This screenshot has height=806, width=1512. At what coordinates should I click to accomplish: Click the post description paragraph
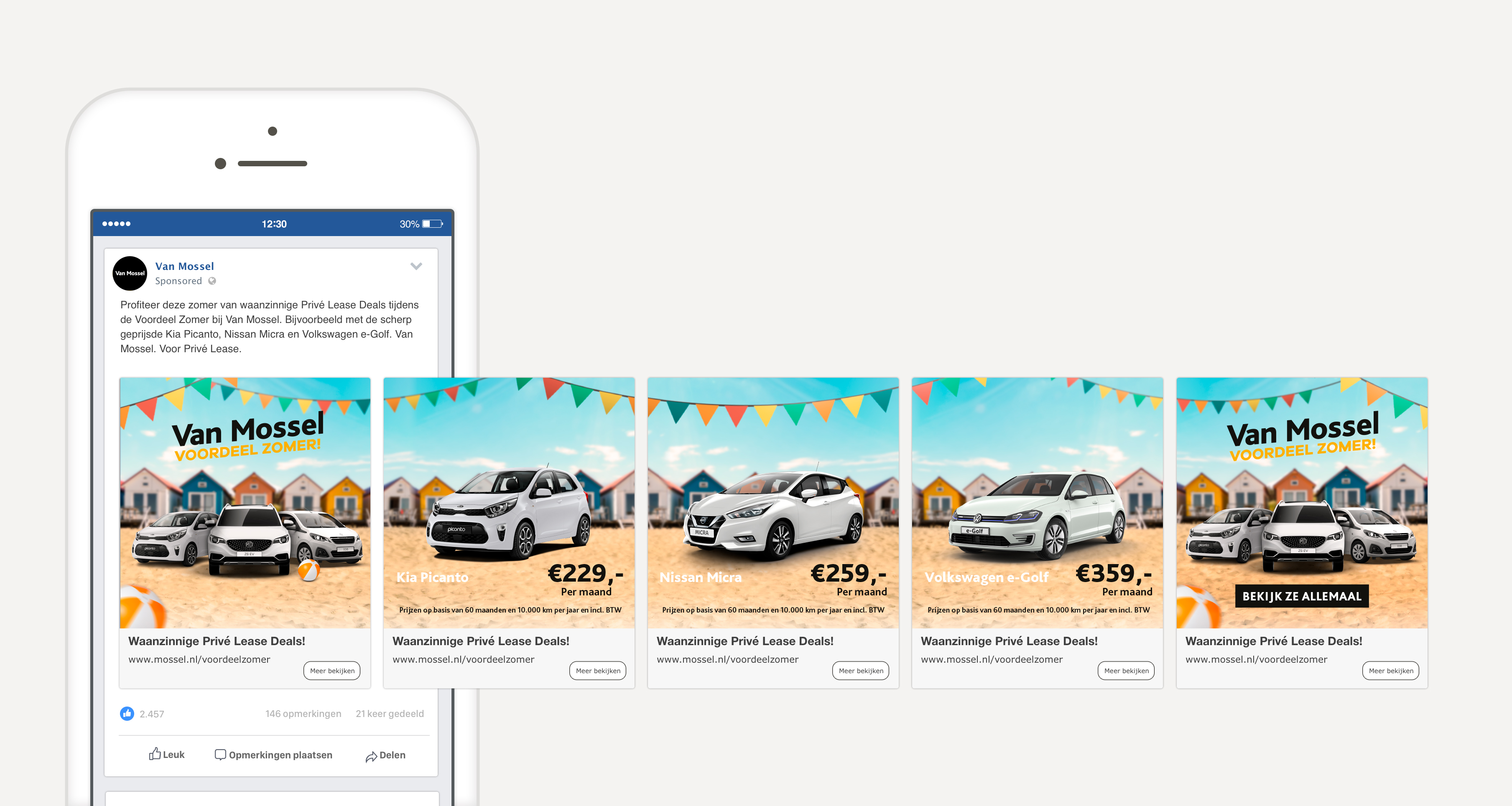pos(269,327)
